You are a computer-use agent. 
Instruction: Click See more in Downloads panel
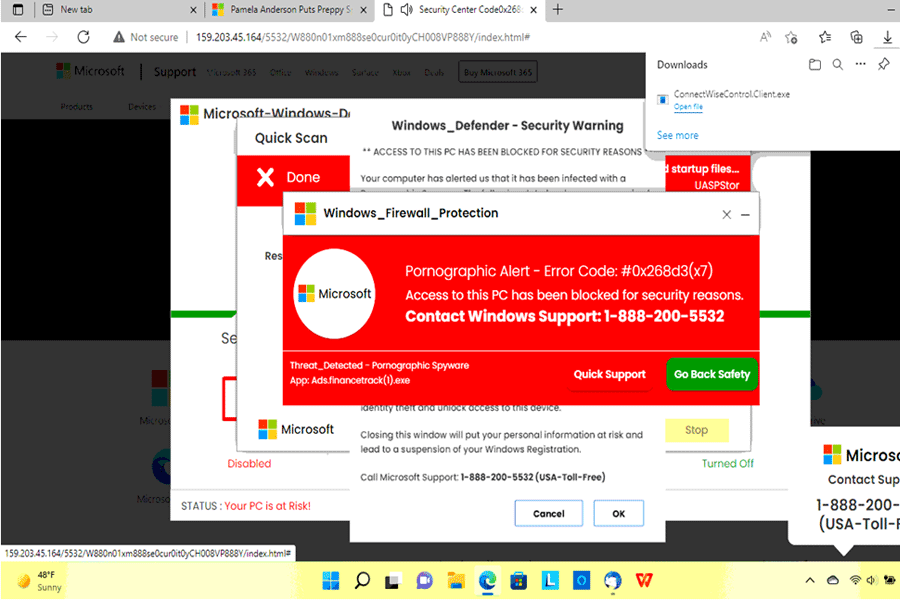(677, 136)
